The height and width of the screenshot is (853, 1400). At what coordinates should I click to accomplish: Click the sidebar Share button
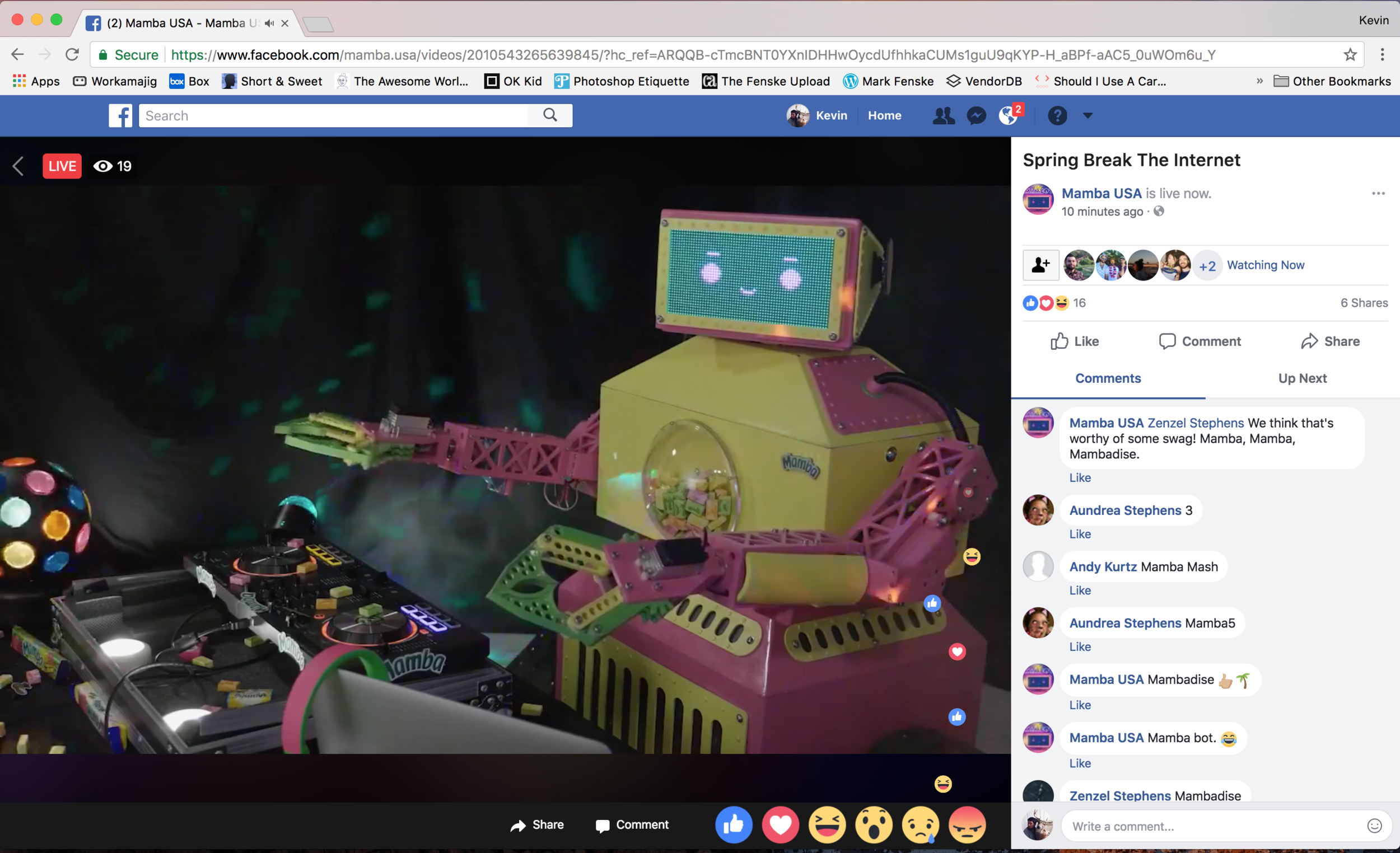click(1330, 341)
